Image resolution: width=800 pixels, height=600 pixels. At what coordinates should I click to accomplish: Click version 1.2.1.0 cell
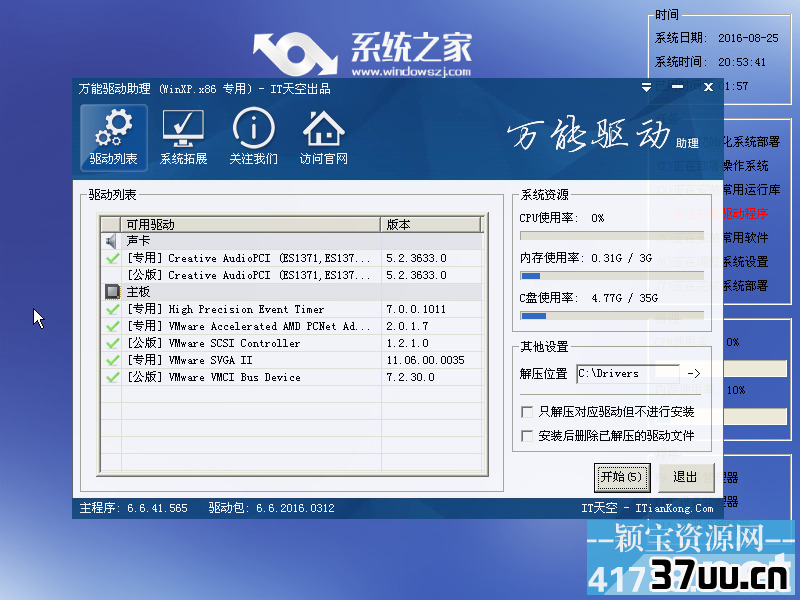pyautogui.click(x=407, y=343)
